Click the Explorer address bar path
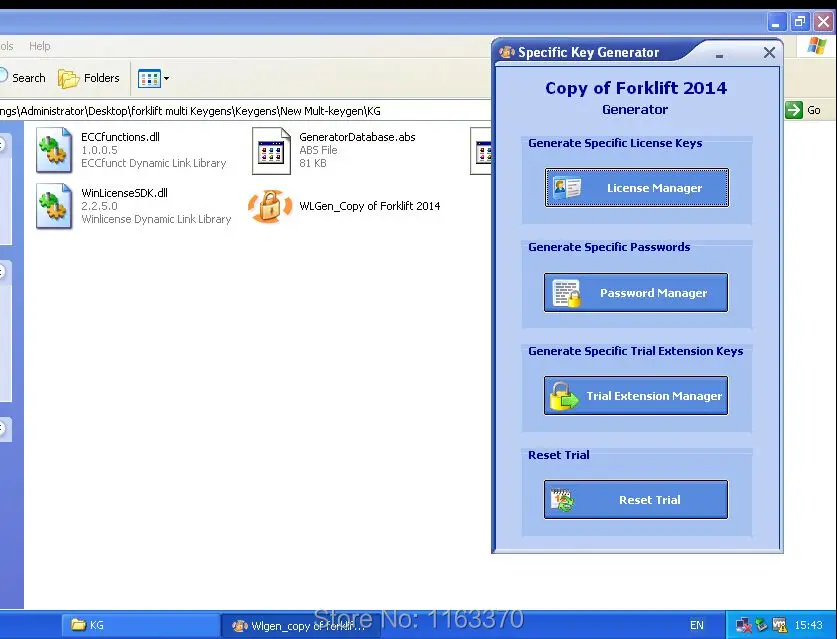The width and height of the screenshot is (837, 639). [x=190, y=111]
